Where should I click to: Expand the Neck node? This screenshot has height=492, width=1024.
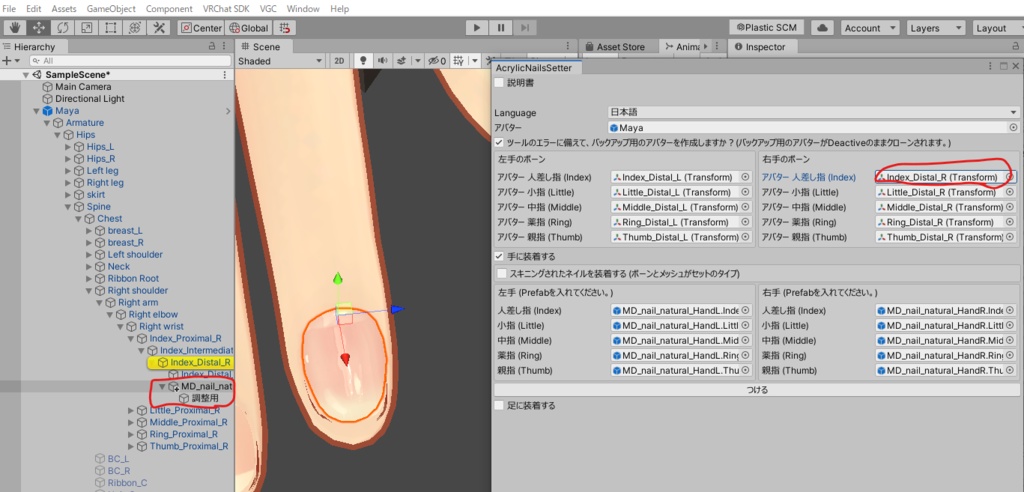click(89, 267)
